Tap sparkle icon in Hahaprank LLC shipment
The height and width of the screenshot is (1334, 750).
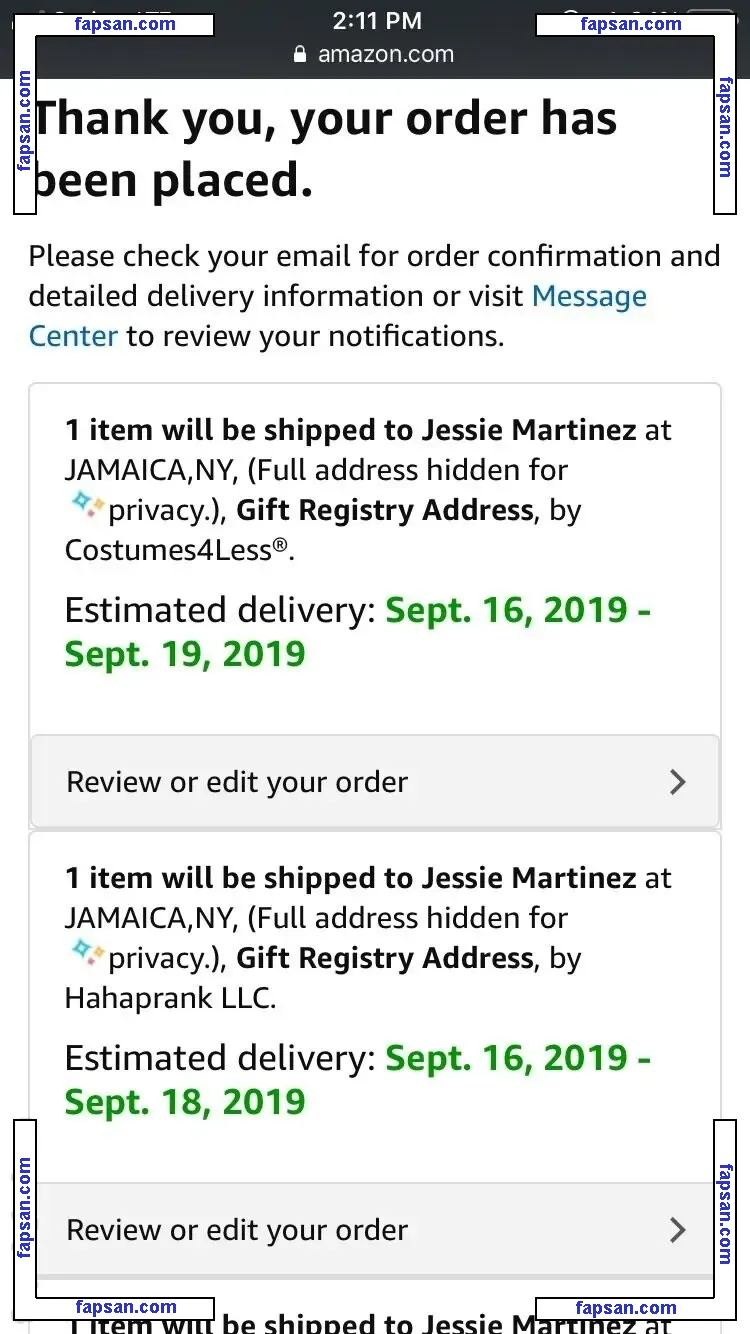coord(88,956)
